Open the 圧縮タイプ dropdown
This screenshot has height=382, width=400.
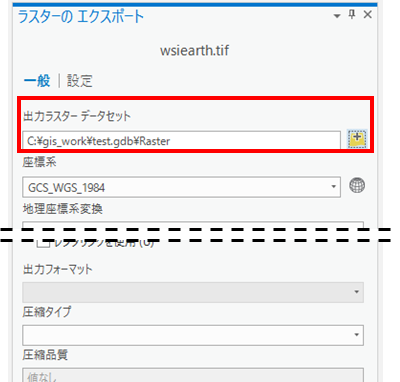pos(193,335)
